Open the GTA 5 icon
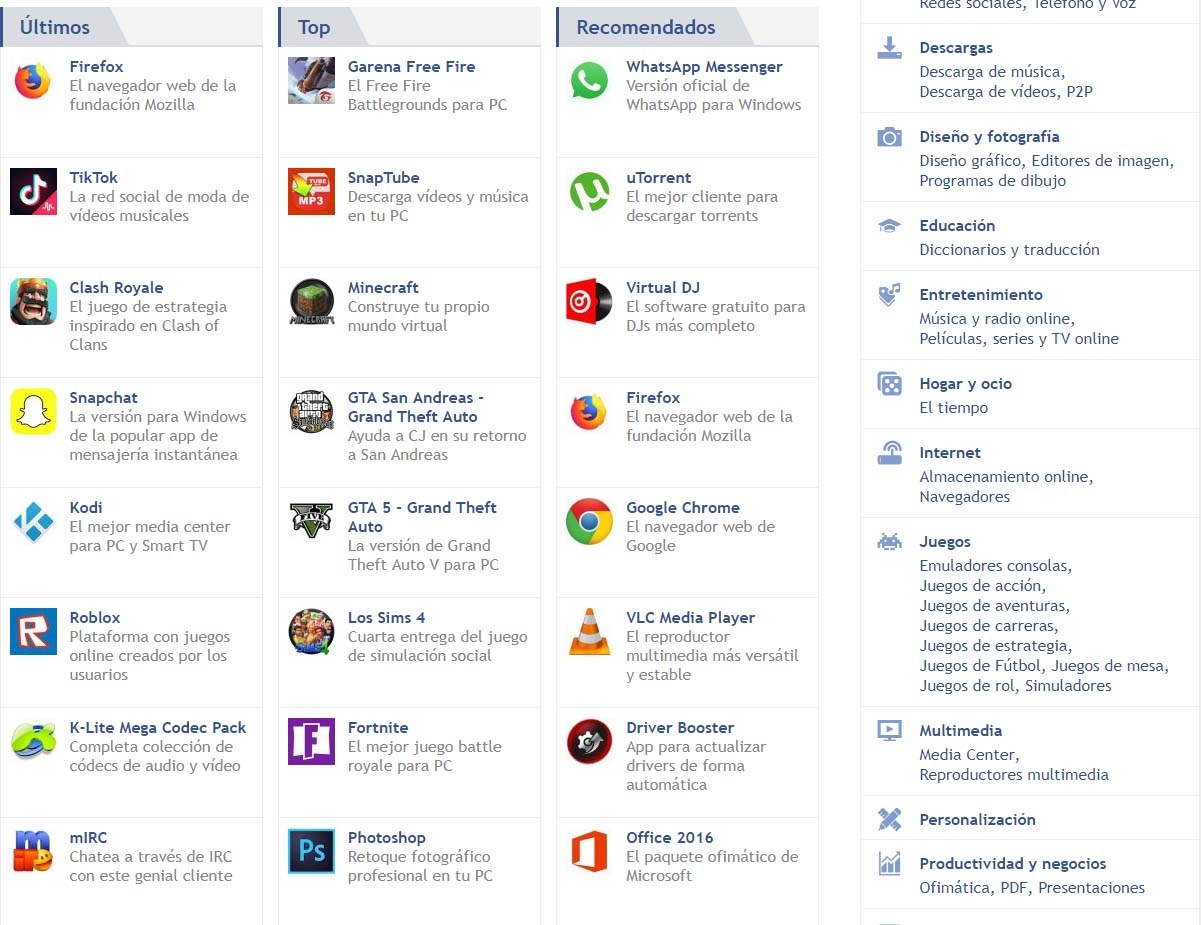The height and width of the screenshot is (925, 1201). click(311, 522)
